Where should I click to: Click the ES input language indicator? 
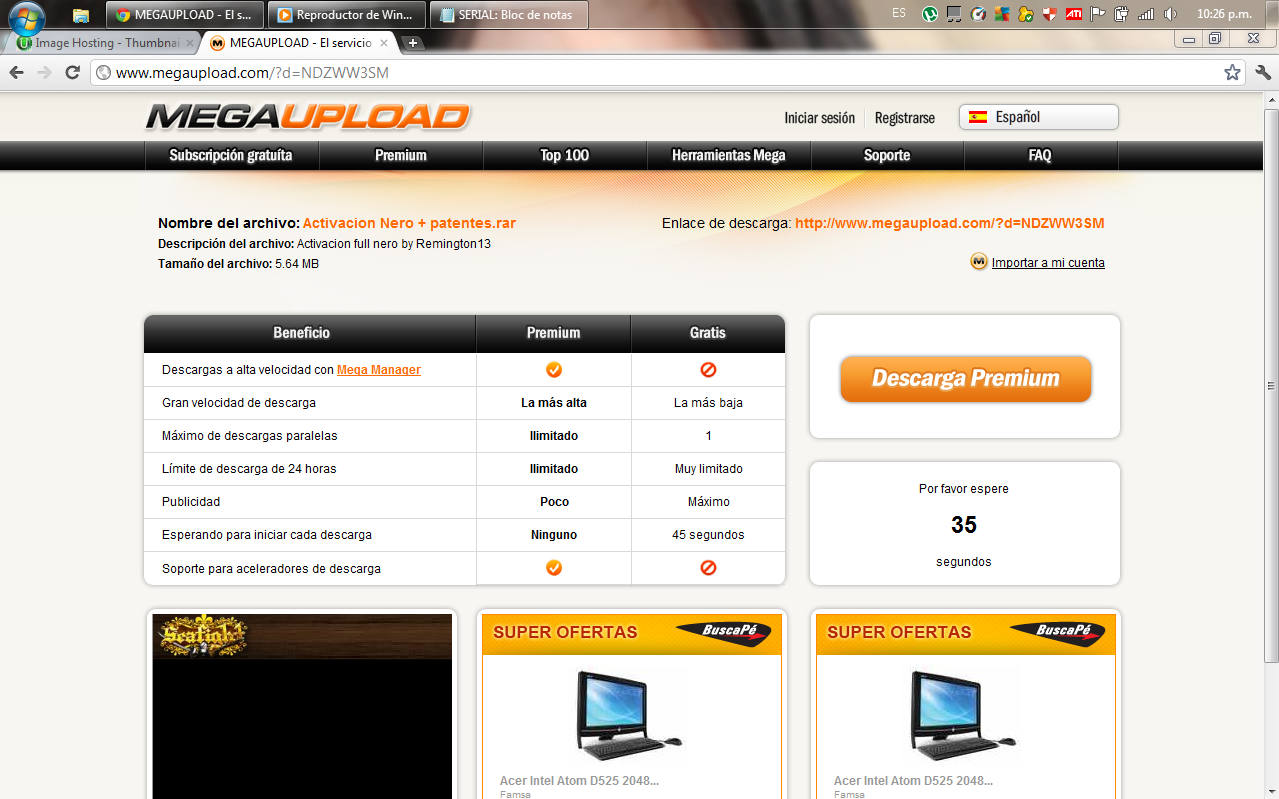tap(899, 13)
